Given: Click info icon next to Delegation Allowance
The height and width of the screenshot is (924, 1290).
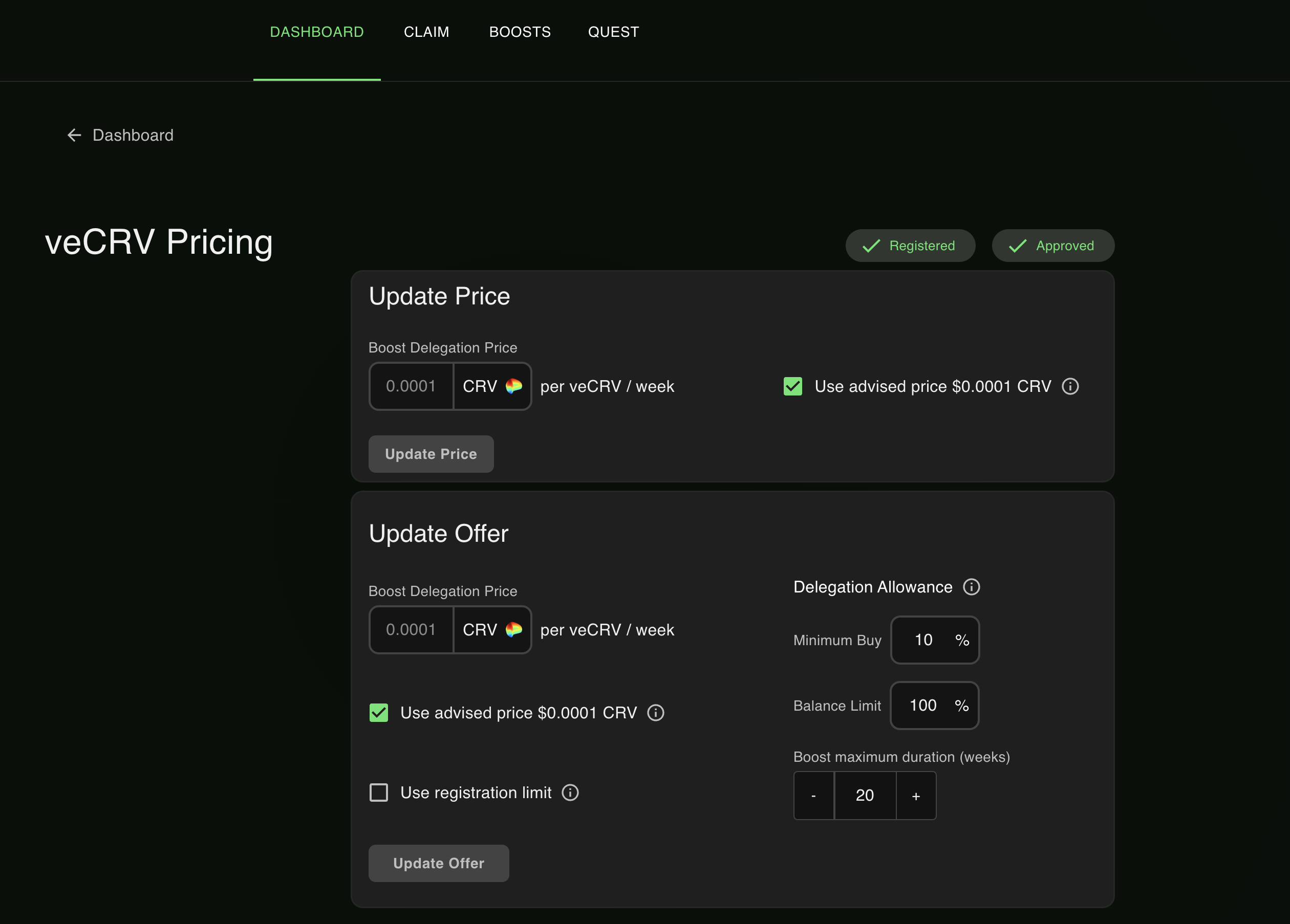Looking at the screenshot, I should (x=971, y=587).
